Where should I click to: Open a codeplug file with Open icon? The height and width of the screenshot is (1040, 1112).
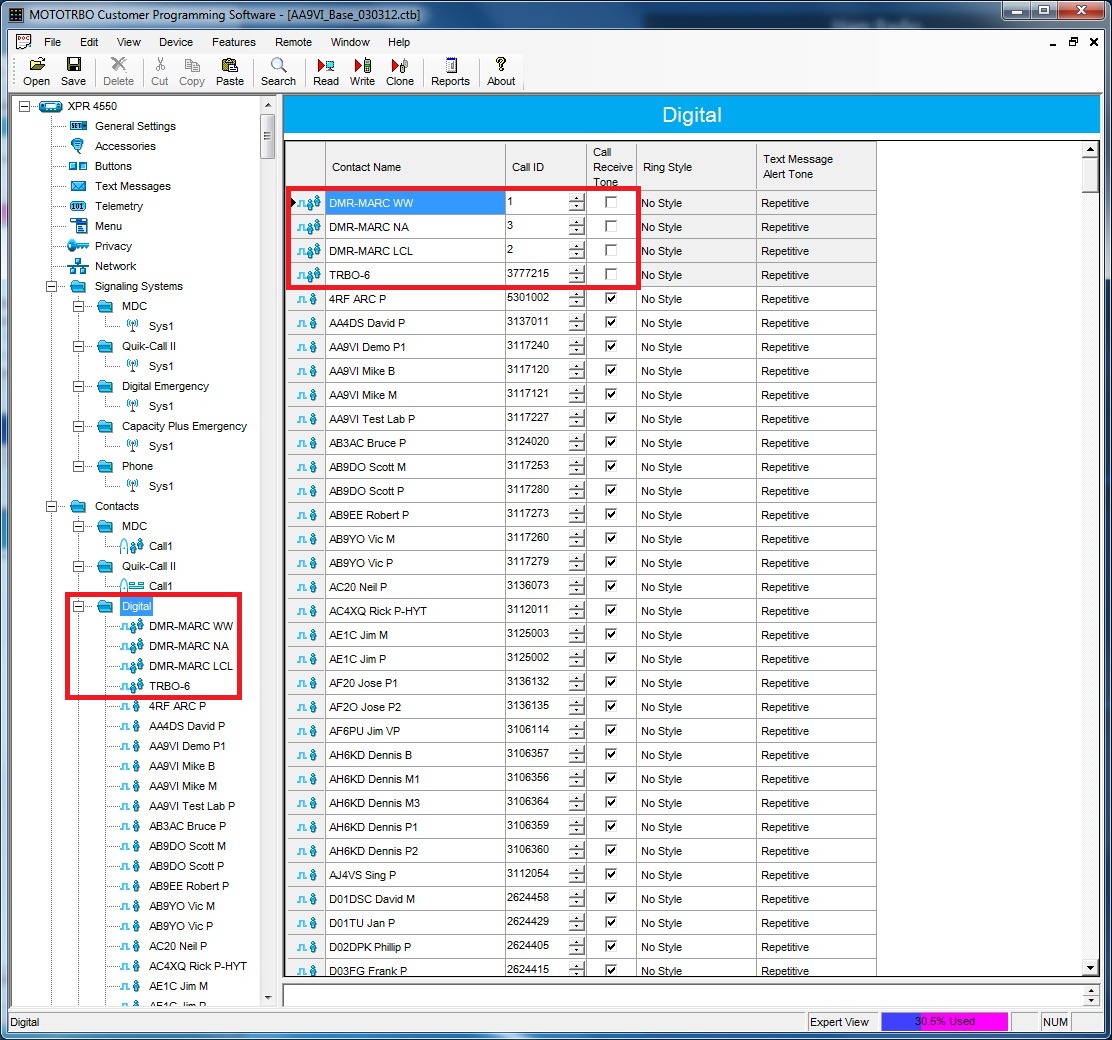(36, 72)
